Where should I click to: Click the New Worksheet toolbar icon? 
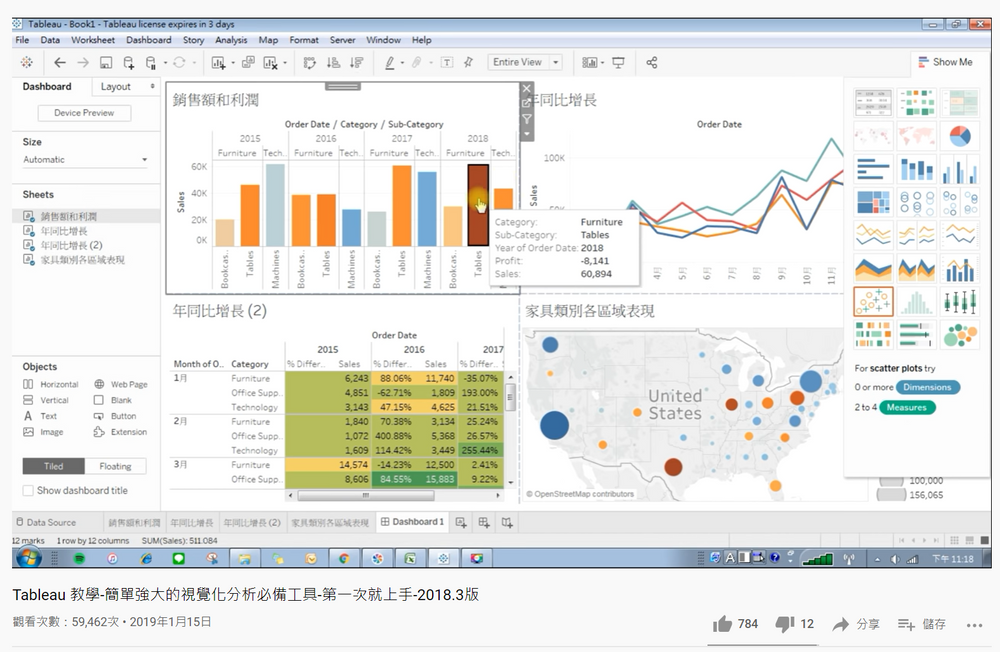[x=220, y=62]
